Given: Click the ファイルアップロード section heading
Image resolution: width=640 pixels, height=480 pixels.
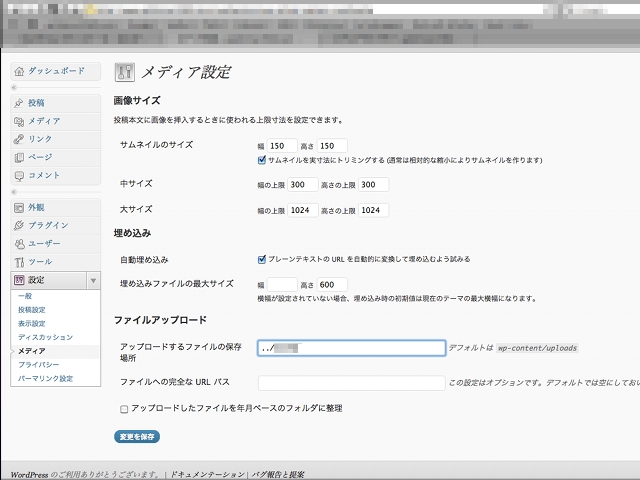Looking at the screenshot, I should tap(160, 320).
